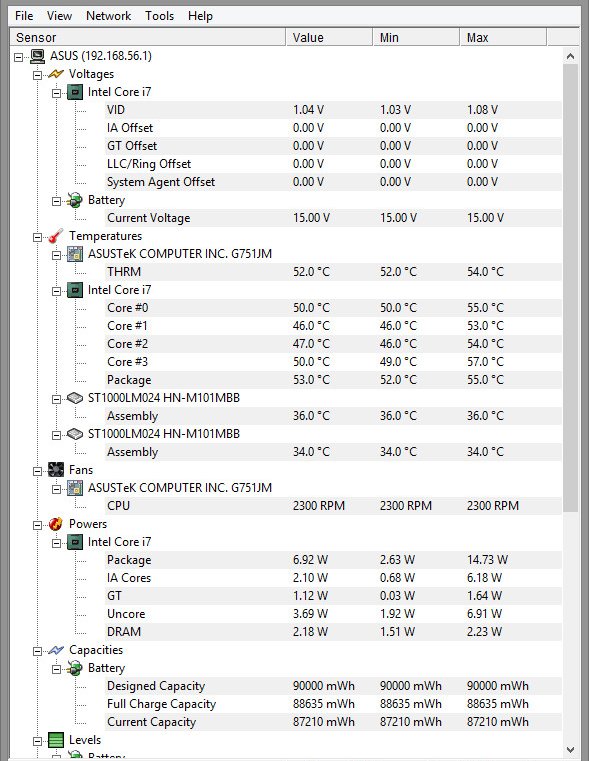This screenshot has width=589, height=761.
Task: Click the Fans category fan icon
Action: coord(56,470)
